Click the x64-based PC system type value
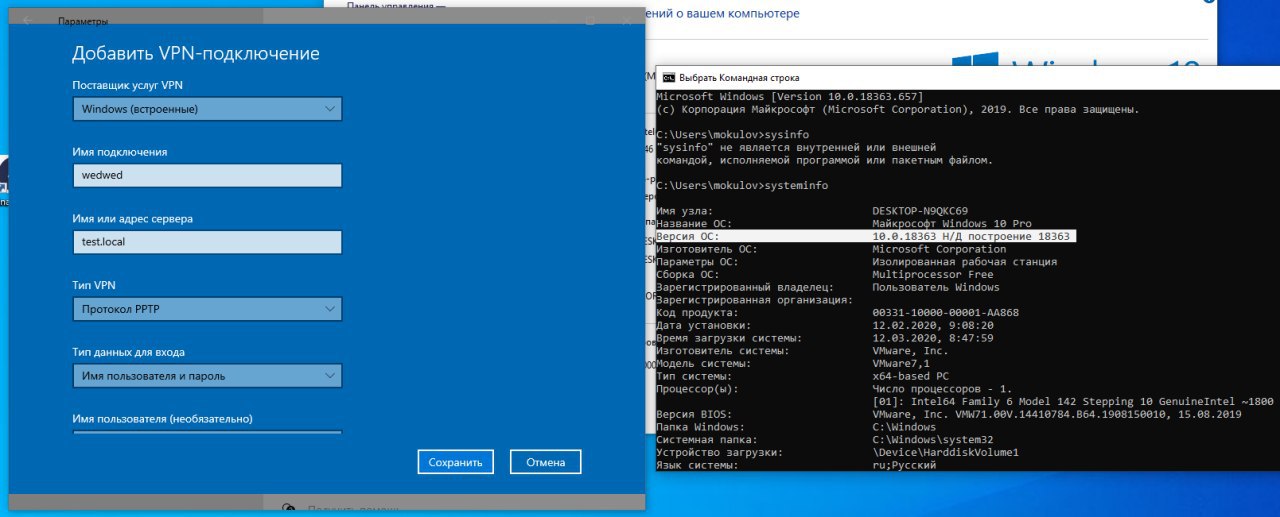Screen dimensions: 1280x517 pos(913,376)
